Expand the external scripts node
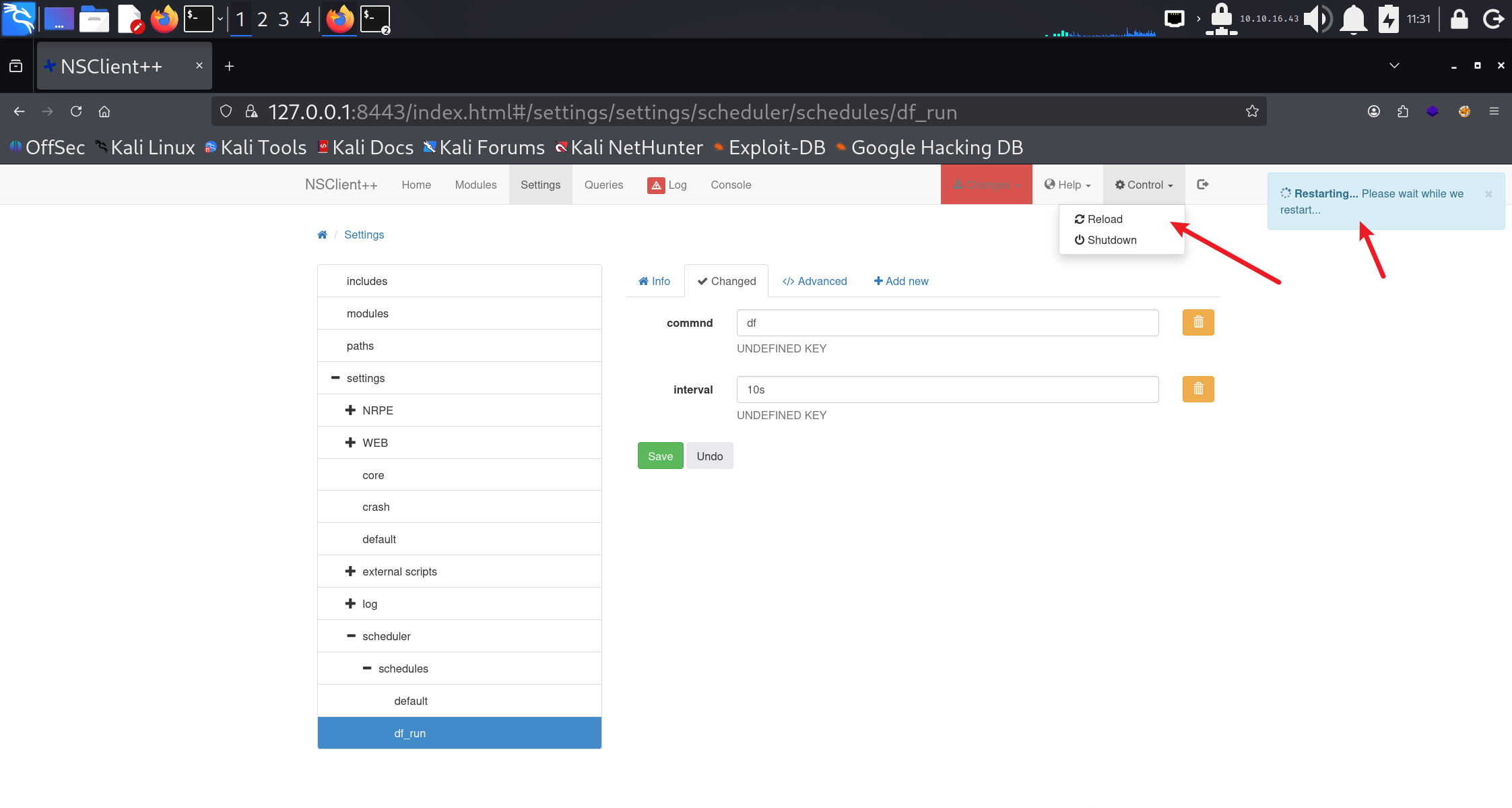The height and width of the screenshot is (808, 1512). [x=350, y=571]
